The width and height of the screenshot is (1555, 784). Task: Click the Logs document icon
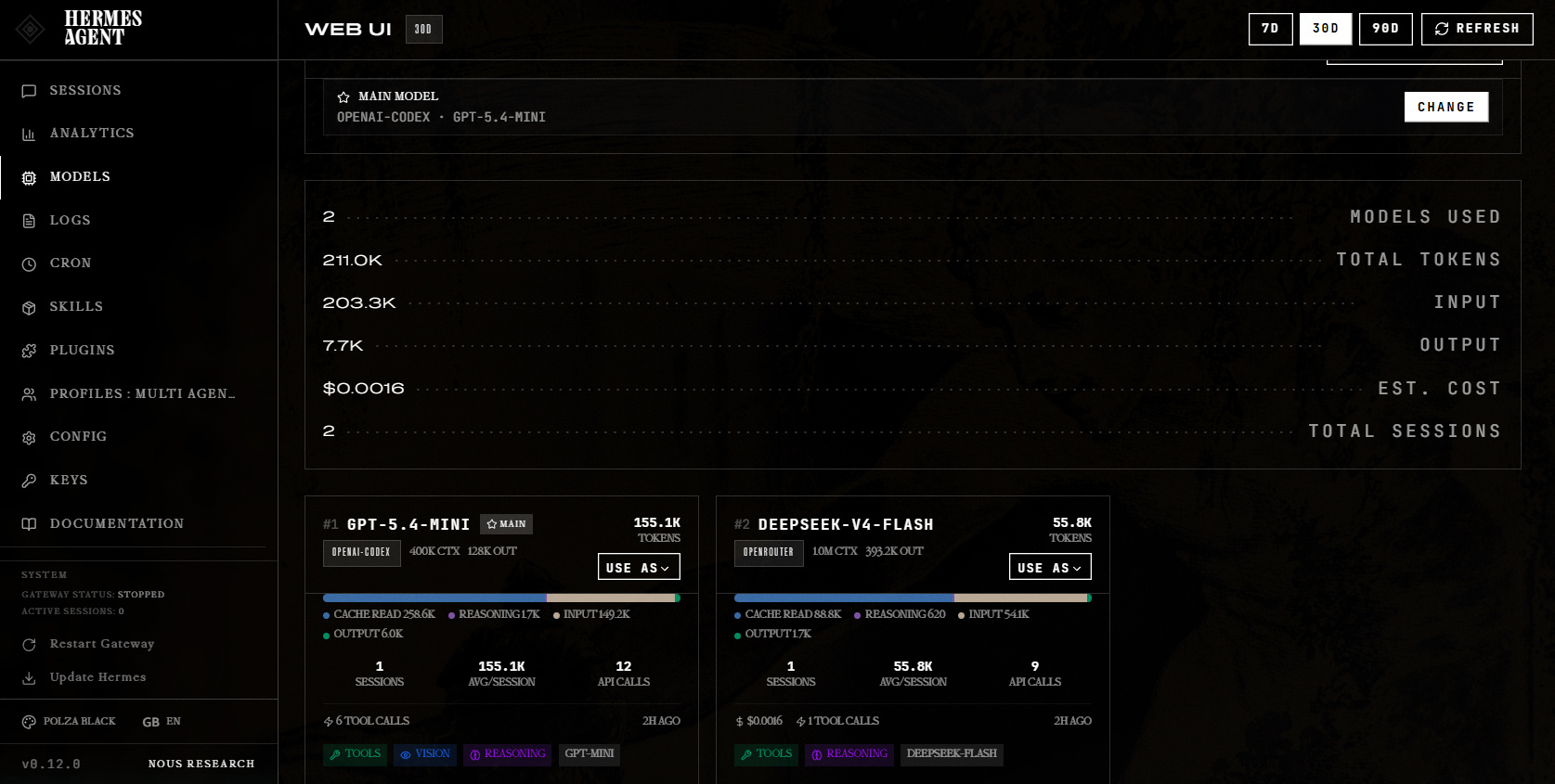click(x=29, y=221)
